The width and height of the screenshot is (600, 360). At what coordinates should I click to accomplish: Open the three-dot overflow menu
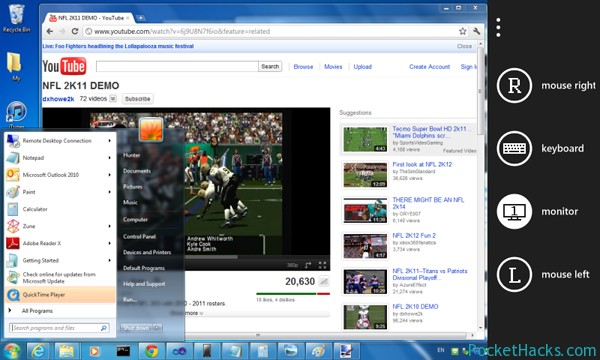click(498, 27)
